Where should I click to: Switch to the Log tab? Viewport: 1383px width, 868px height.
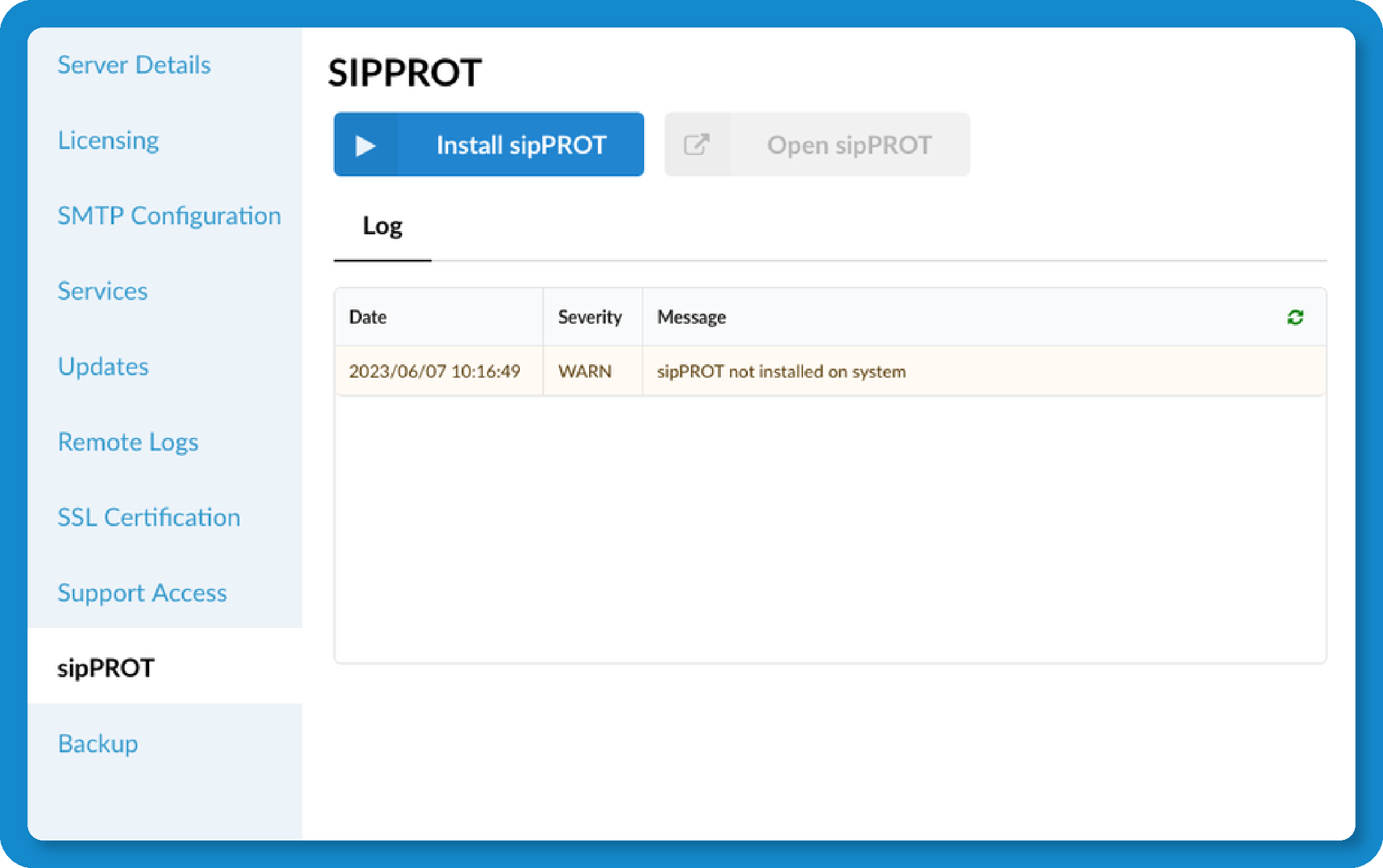click(x=382, y=227)
